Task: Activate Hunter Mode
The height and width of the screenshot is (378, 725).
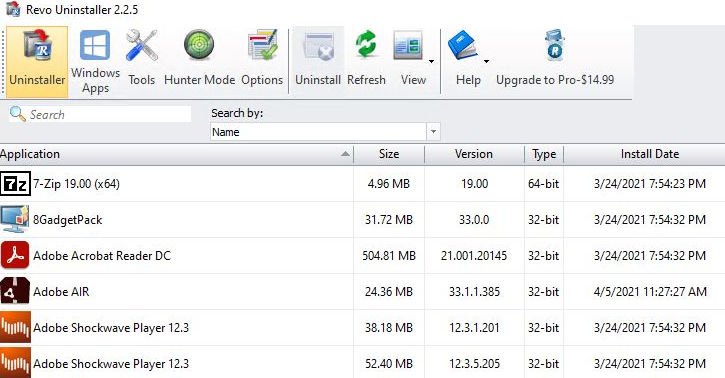Action: point(199,59)
